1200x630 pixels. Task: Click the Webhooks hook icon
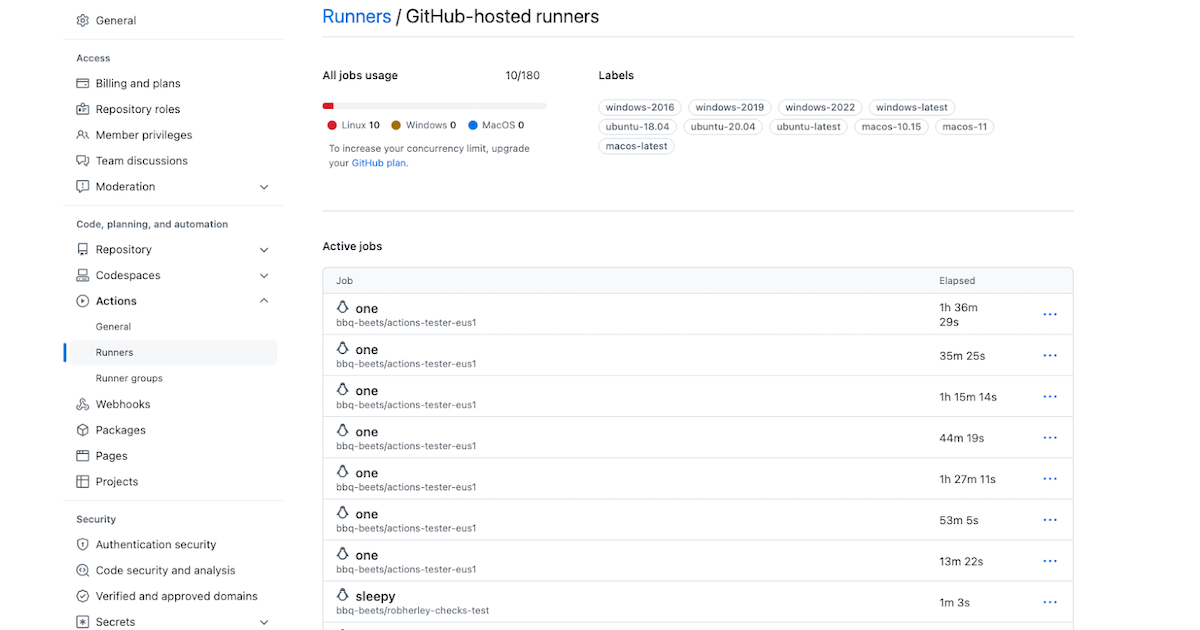click(79, 404)
